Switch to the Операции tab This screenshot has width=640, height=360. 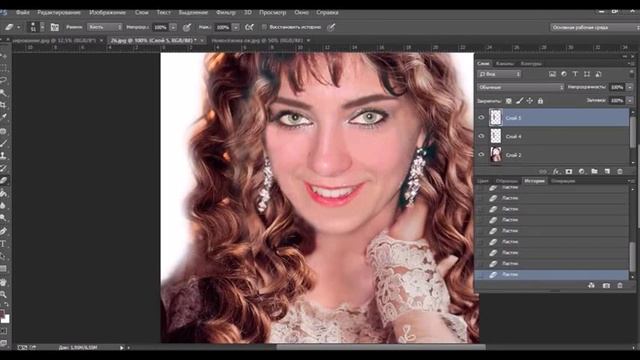[563, 181]
